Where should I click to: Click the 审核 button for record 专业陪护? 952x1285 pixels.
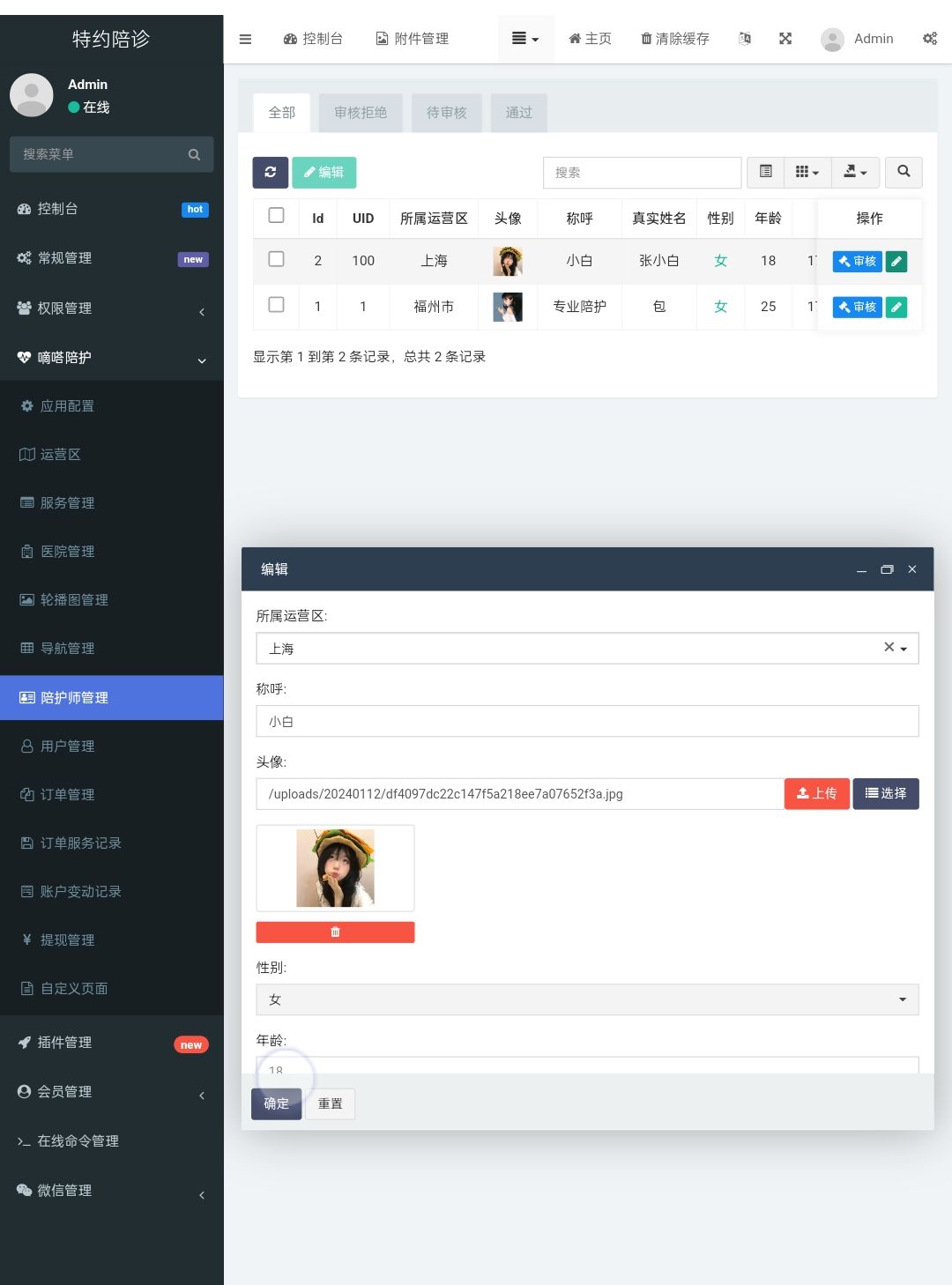click(x=856, y=307)
